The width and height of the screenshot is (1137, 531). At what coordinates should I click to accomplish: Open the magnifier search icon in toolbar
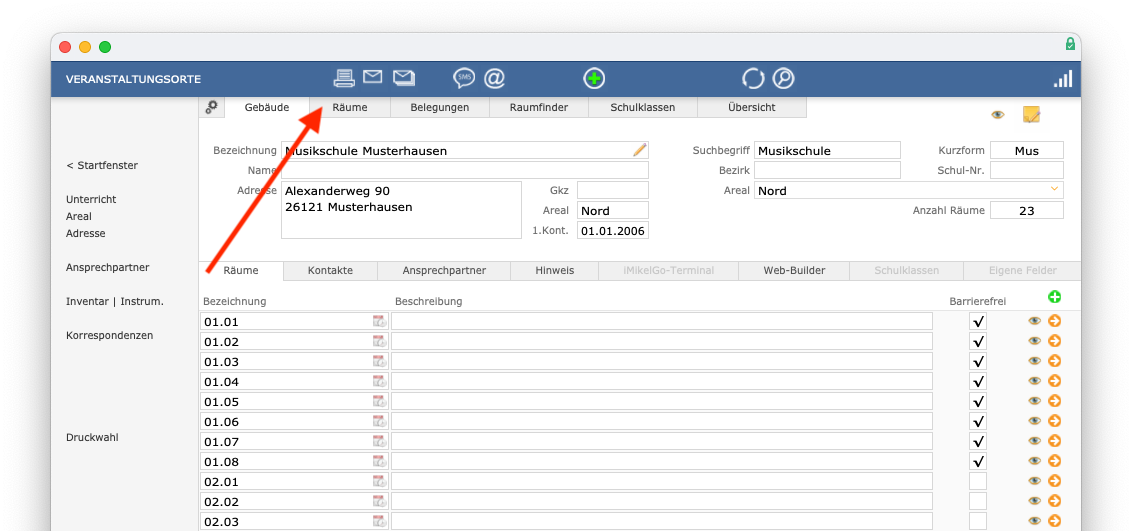784,78
